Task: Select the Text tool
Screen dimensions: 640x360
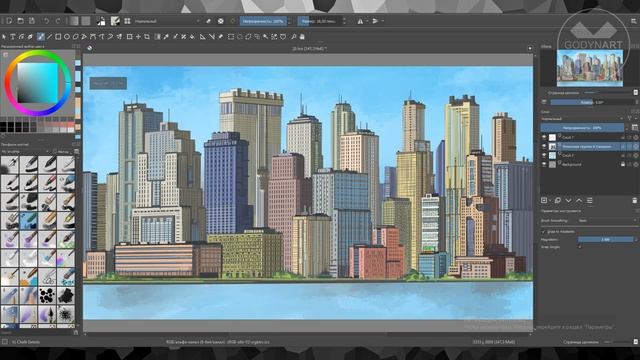Action: point(13,37)
